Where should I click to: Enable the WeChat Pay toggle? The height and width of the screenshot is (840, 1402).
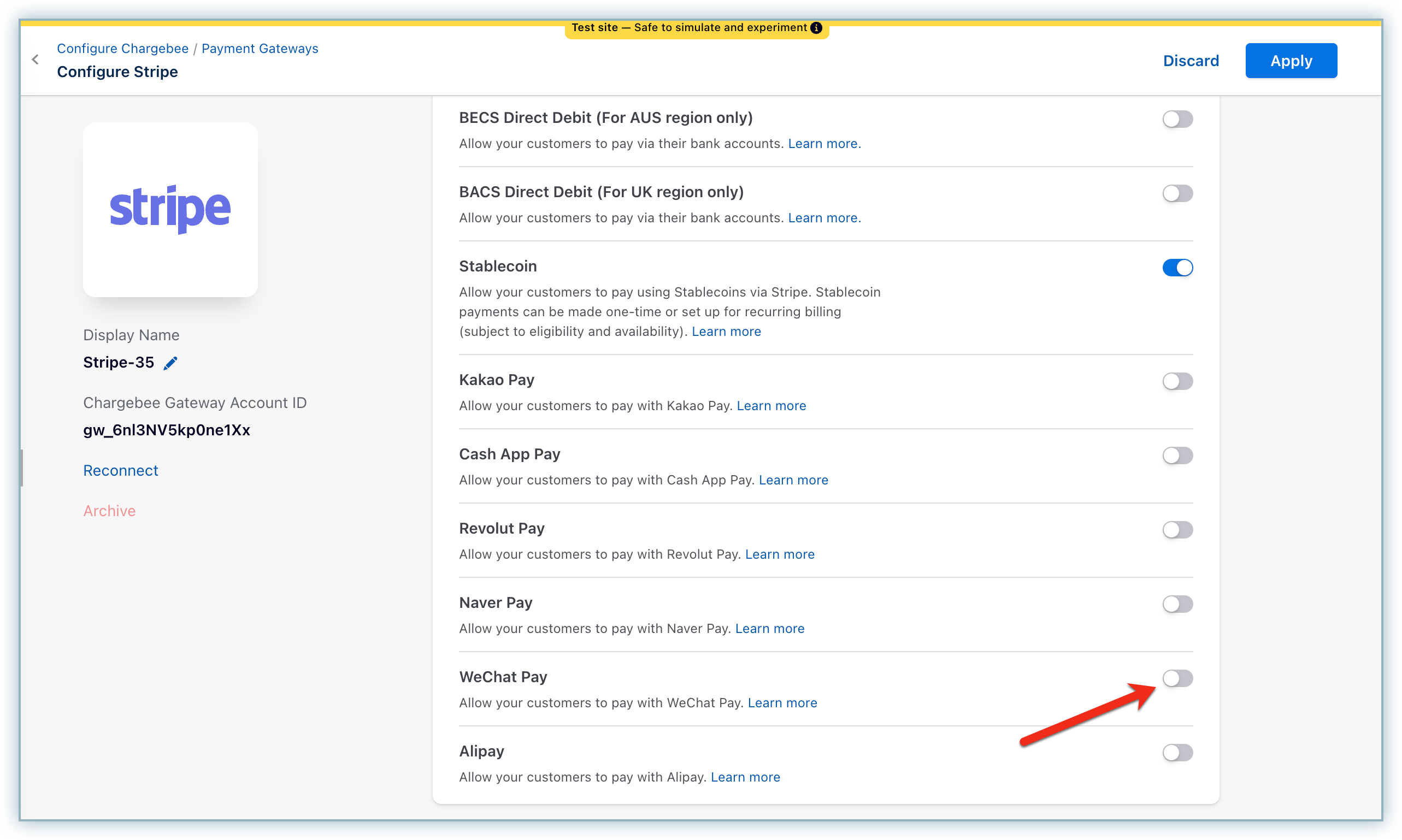coord(1177,678)
